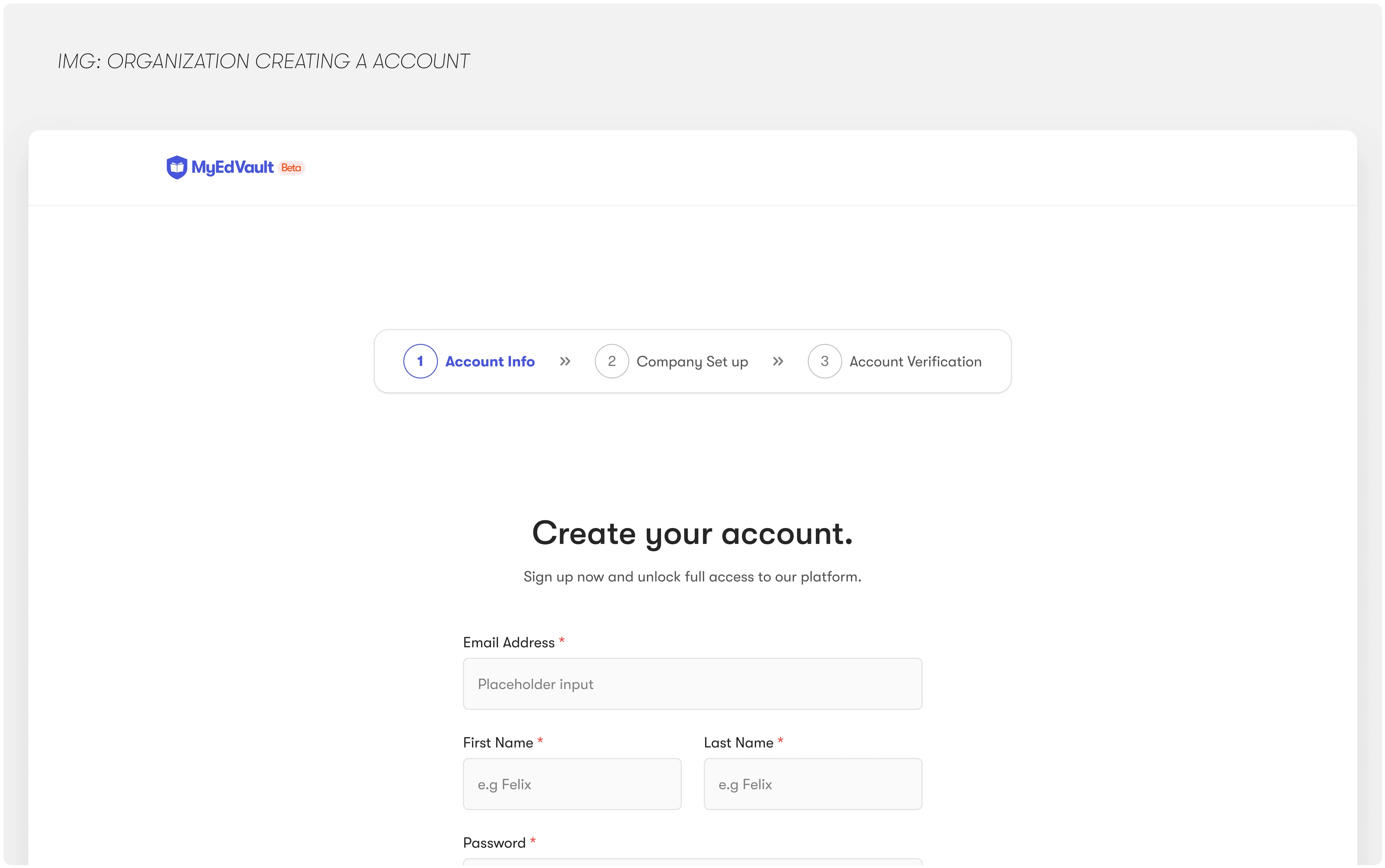Viewport: 1385px width, 868px height.
Task: Focus the Last Name input field
Action: [x=813, y=784]
